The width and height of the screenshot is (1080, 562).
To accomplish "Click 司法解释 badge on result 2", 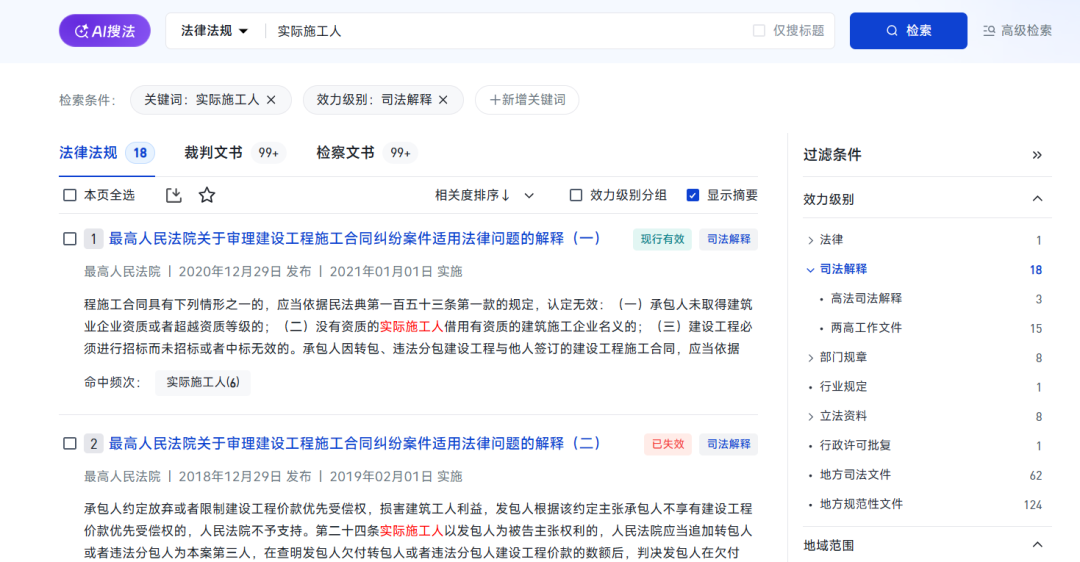I will click(729, 444).
